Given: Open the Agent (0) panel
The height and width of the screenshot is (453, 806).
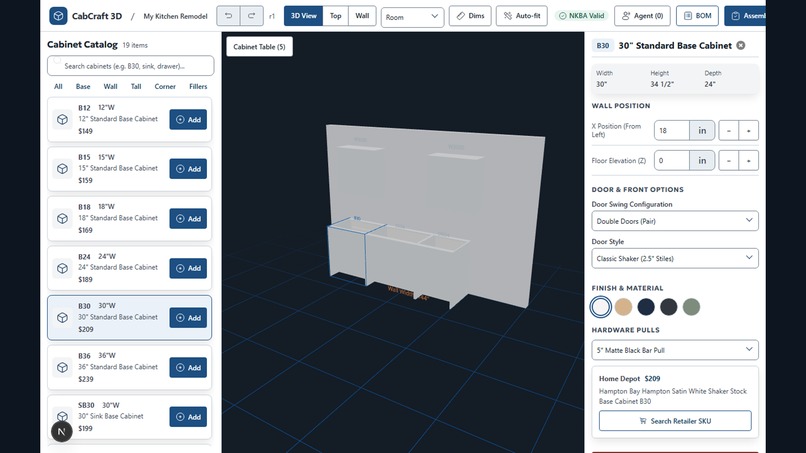Looking at the screenshot, I should point(643,16).
